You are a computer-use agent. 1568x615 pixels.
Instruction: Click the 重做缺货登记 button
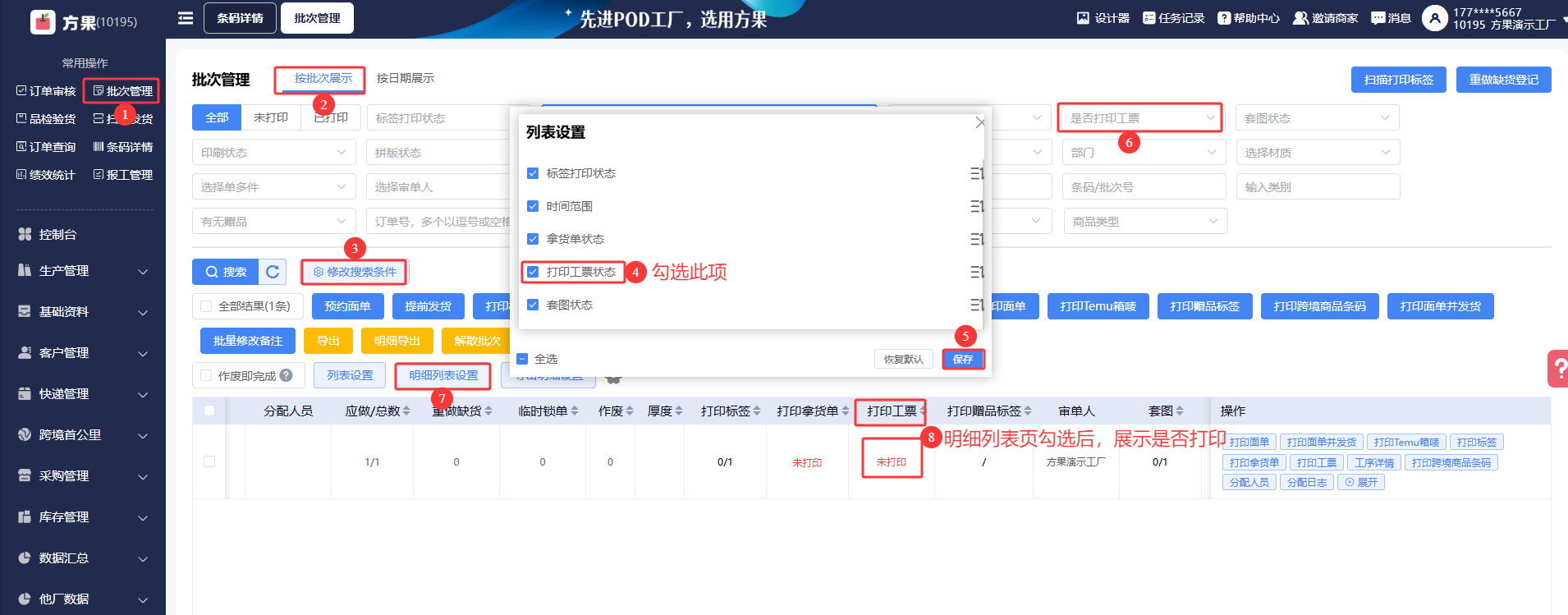(x=1504, y=80)
